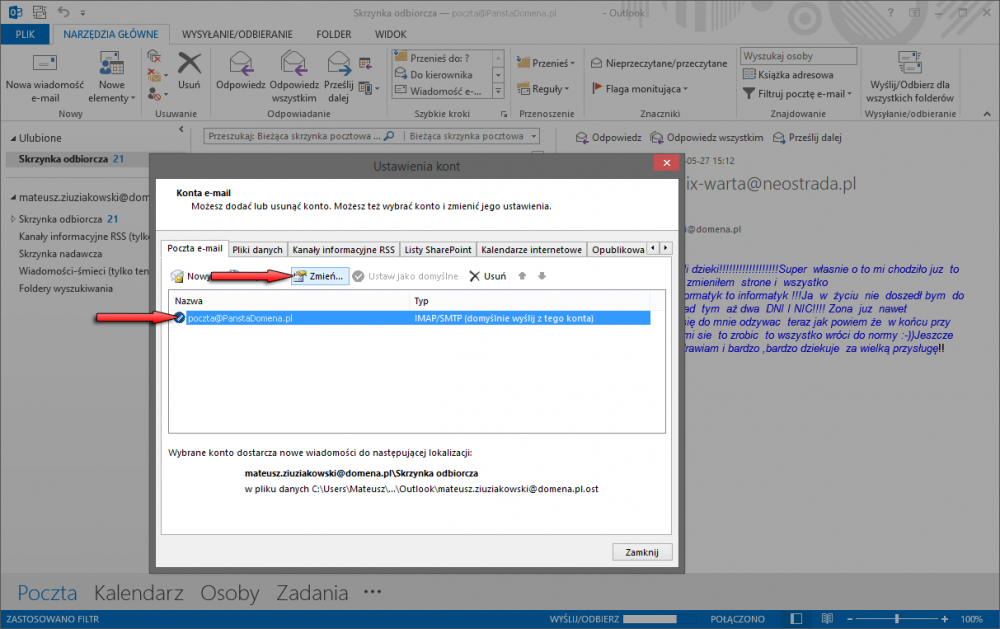Click Odpowiedz wszystkim in reading pane

pyautogui.click(x=706, y=138)
